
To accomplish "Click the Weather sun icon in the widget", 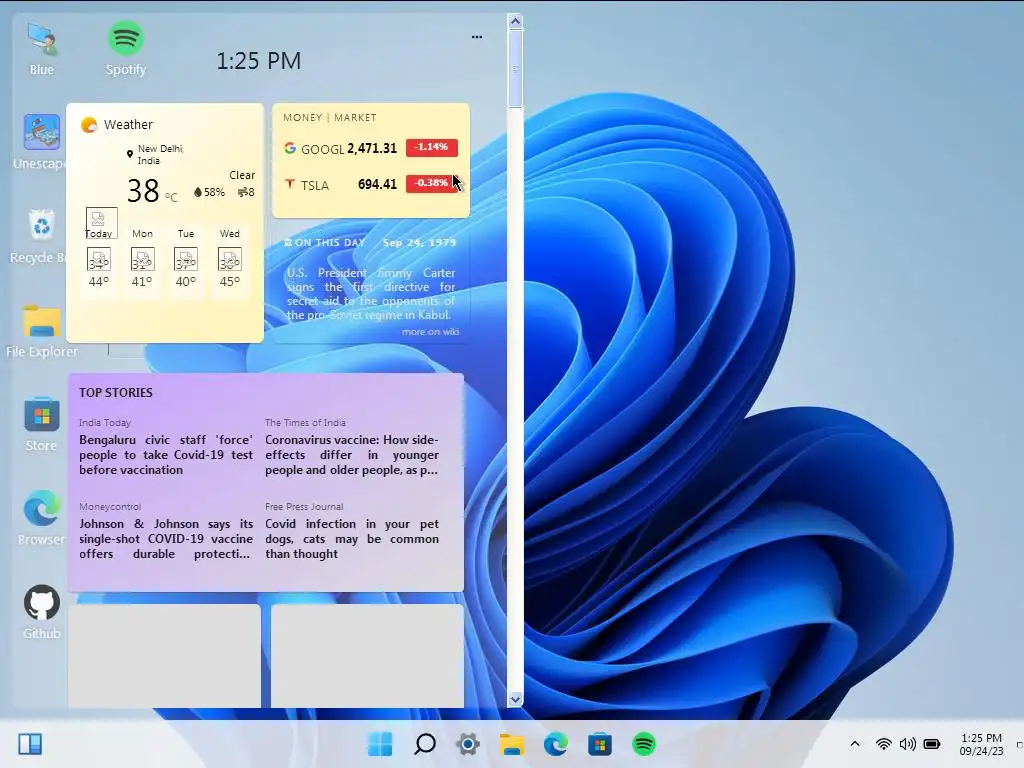I will (x=89, y=125).
